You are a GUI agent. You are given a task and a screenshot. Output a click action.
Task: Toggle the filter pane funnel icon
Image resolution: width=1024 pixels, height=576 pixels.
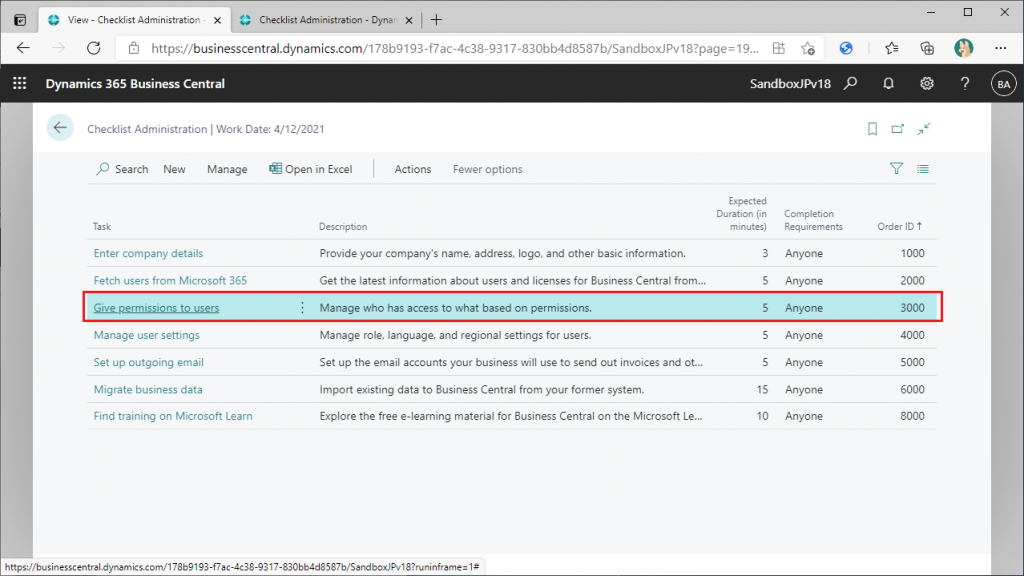896,168
